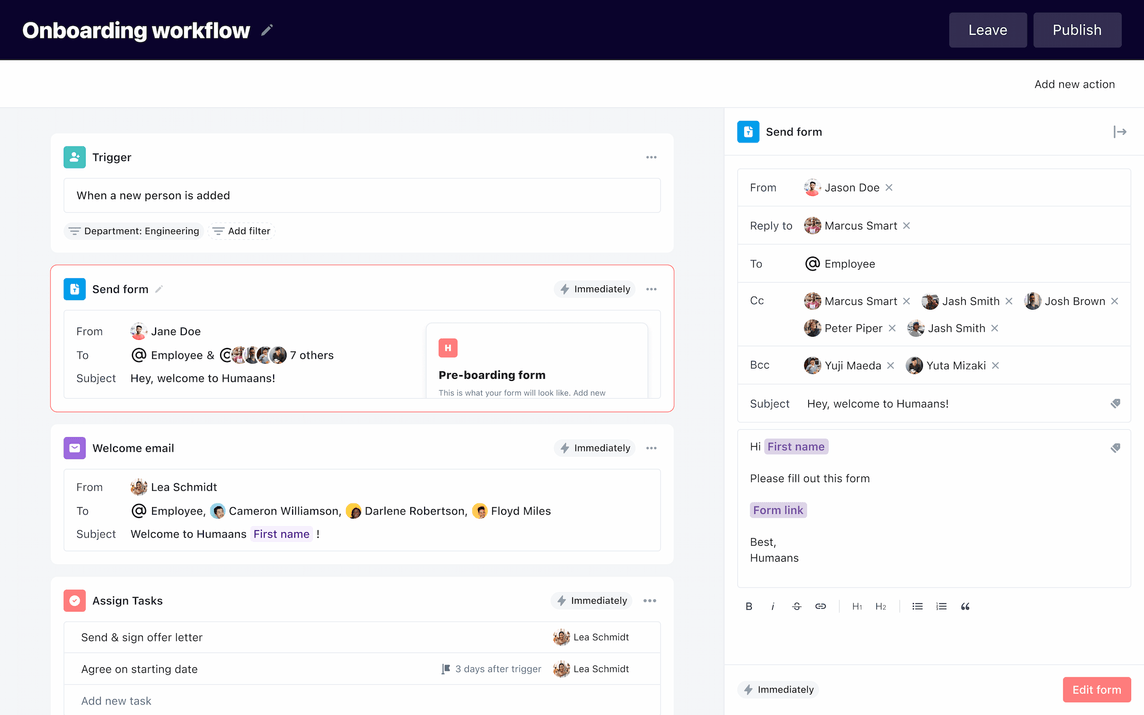
Task: Apply Heading 2 style
Action: pos(880,606)
